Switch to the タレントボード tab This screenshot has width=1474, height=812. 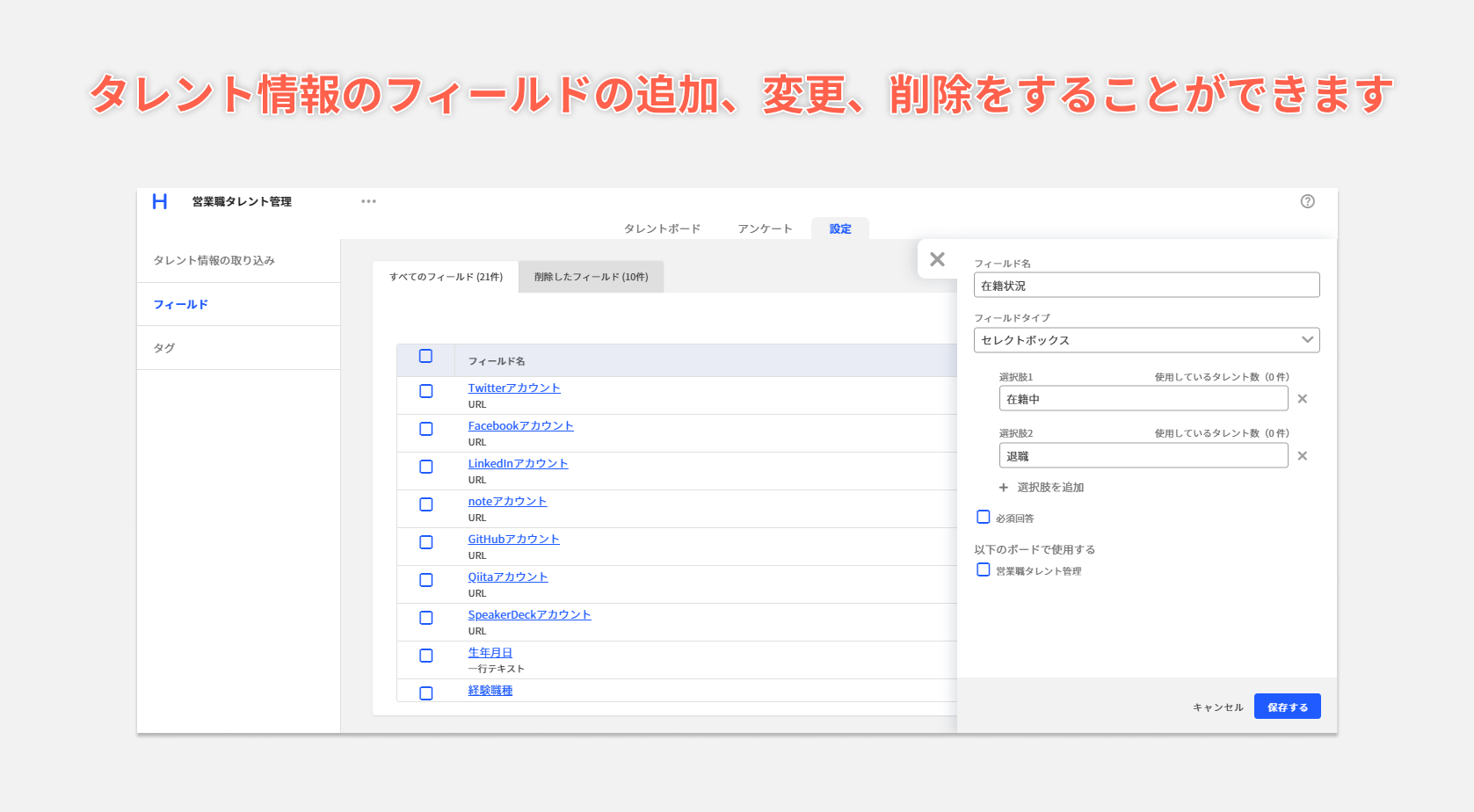point(662,228)
